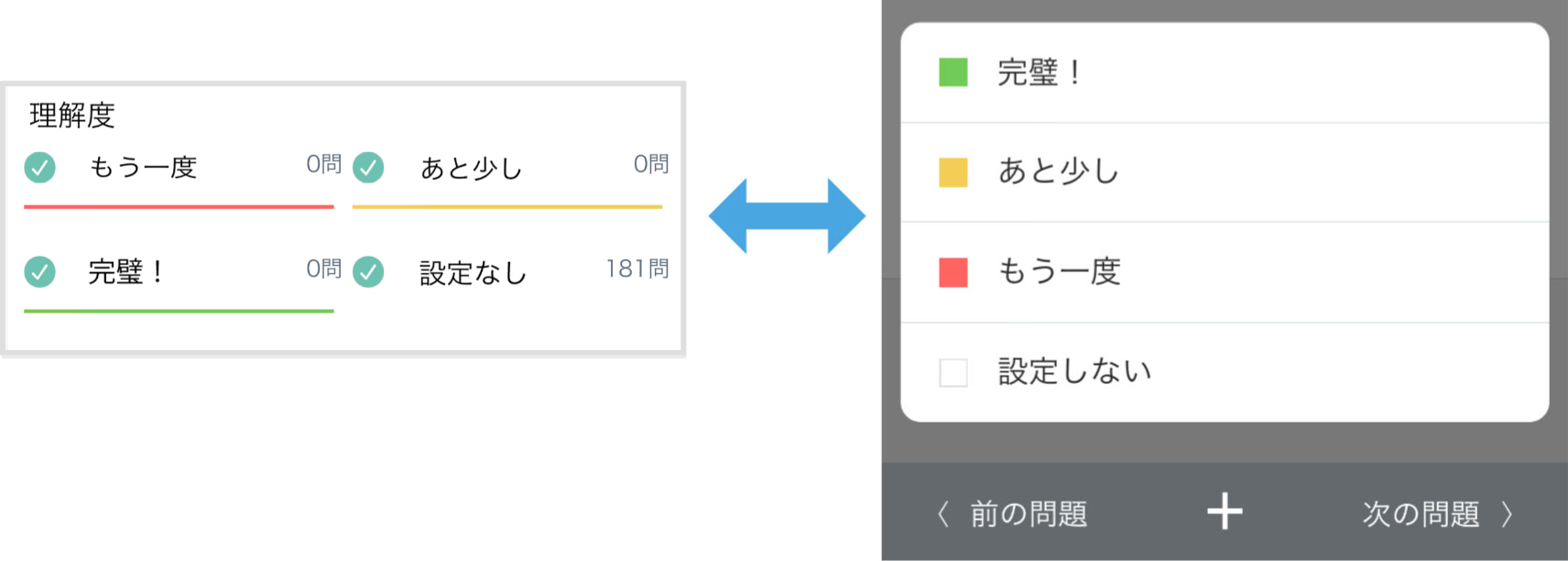Viewport: 1568px width, 561px height.
Task: Select the green 完璧！ color square
Action: click(x=953, y=72)
